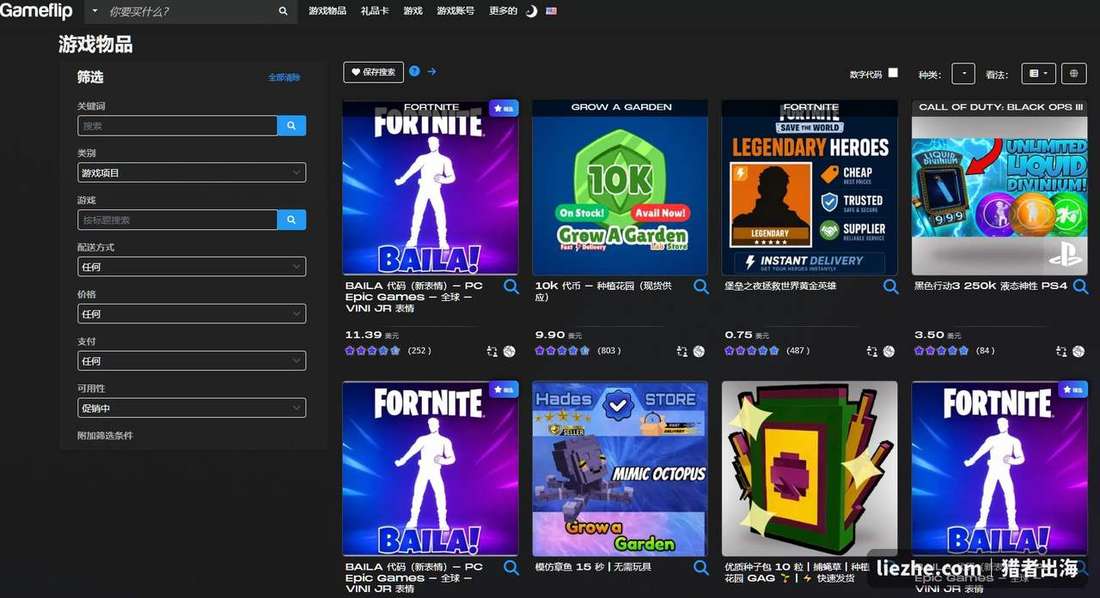1100x598 pixels.
Task: Click the game (游戏) title search button
Action: [x=291, y=220]
